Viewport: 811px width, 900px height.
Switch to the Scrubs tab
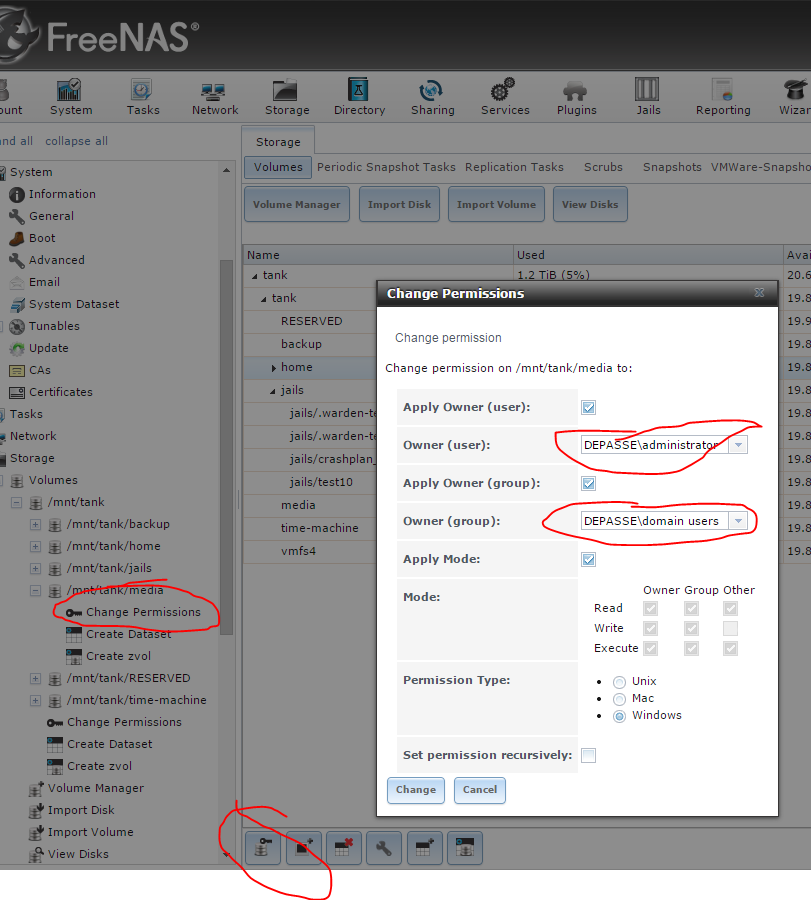603,167
